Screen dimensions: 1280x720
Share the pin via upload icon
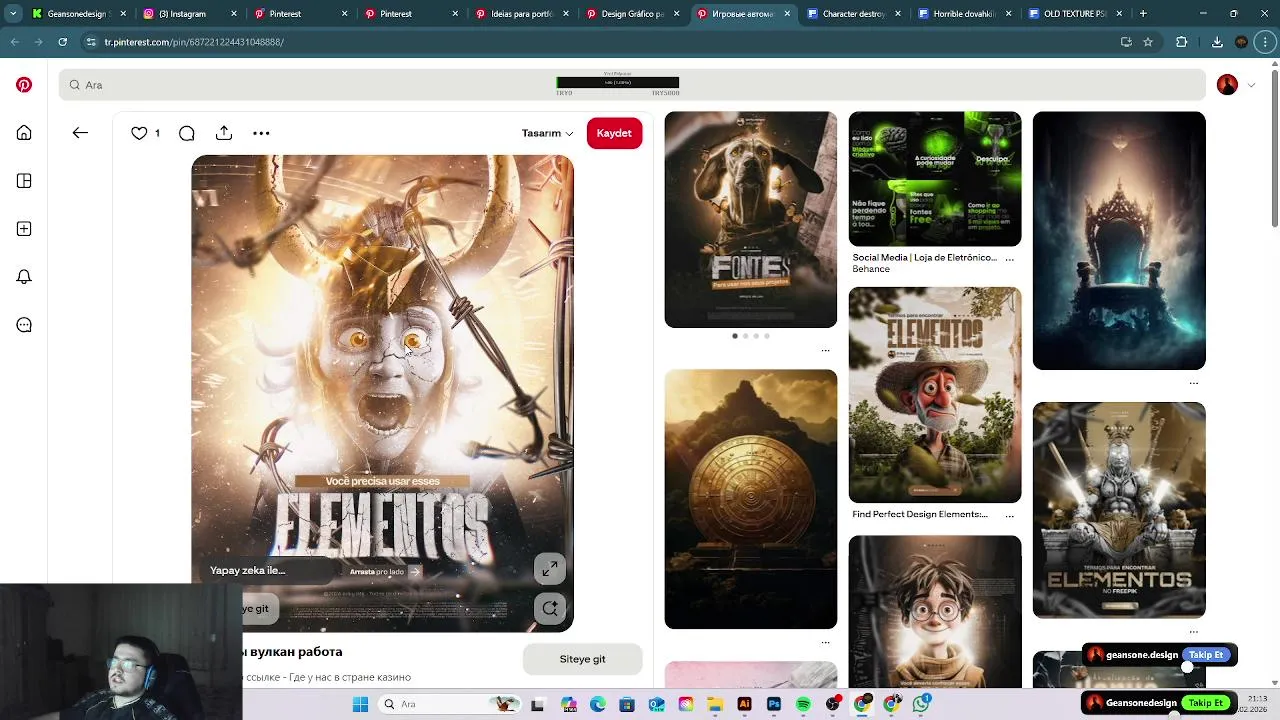pos(224,133)
